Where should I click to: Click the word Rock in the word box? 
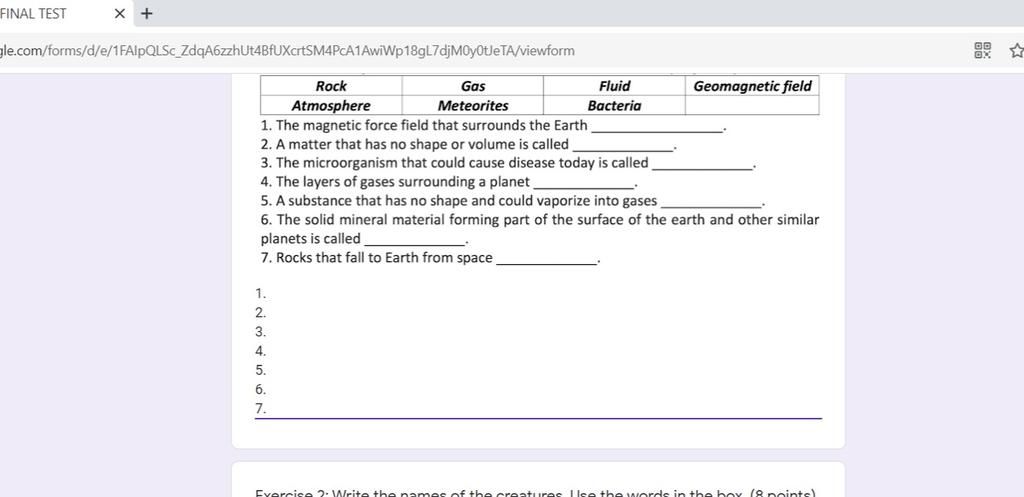coord(331,86)
